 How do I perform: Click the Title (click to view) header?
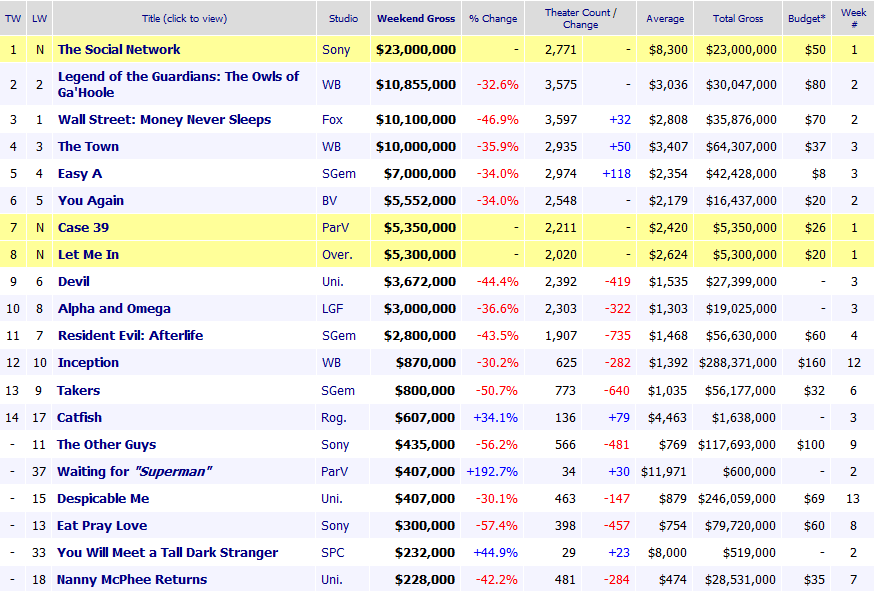click(x=184, y=18)
